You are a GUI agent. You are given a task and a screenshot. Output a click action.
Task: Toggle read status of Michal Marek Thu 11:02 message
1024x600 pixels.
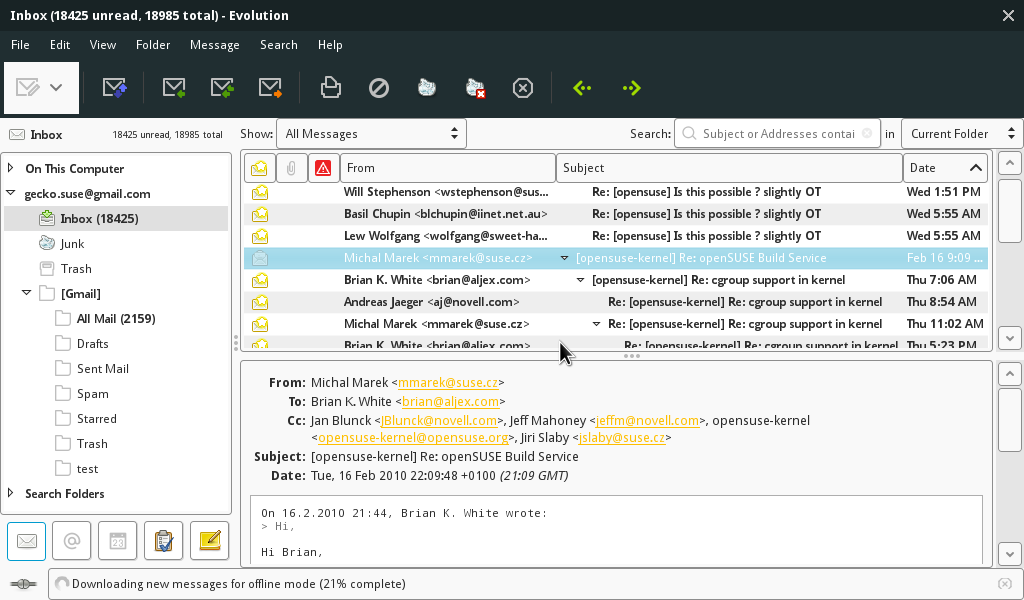pyautogui.click(x=260, y=324)
